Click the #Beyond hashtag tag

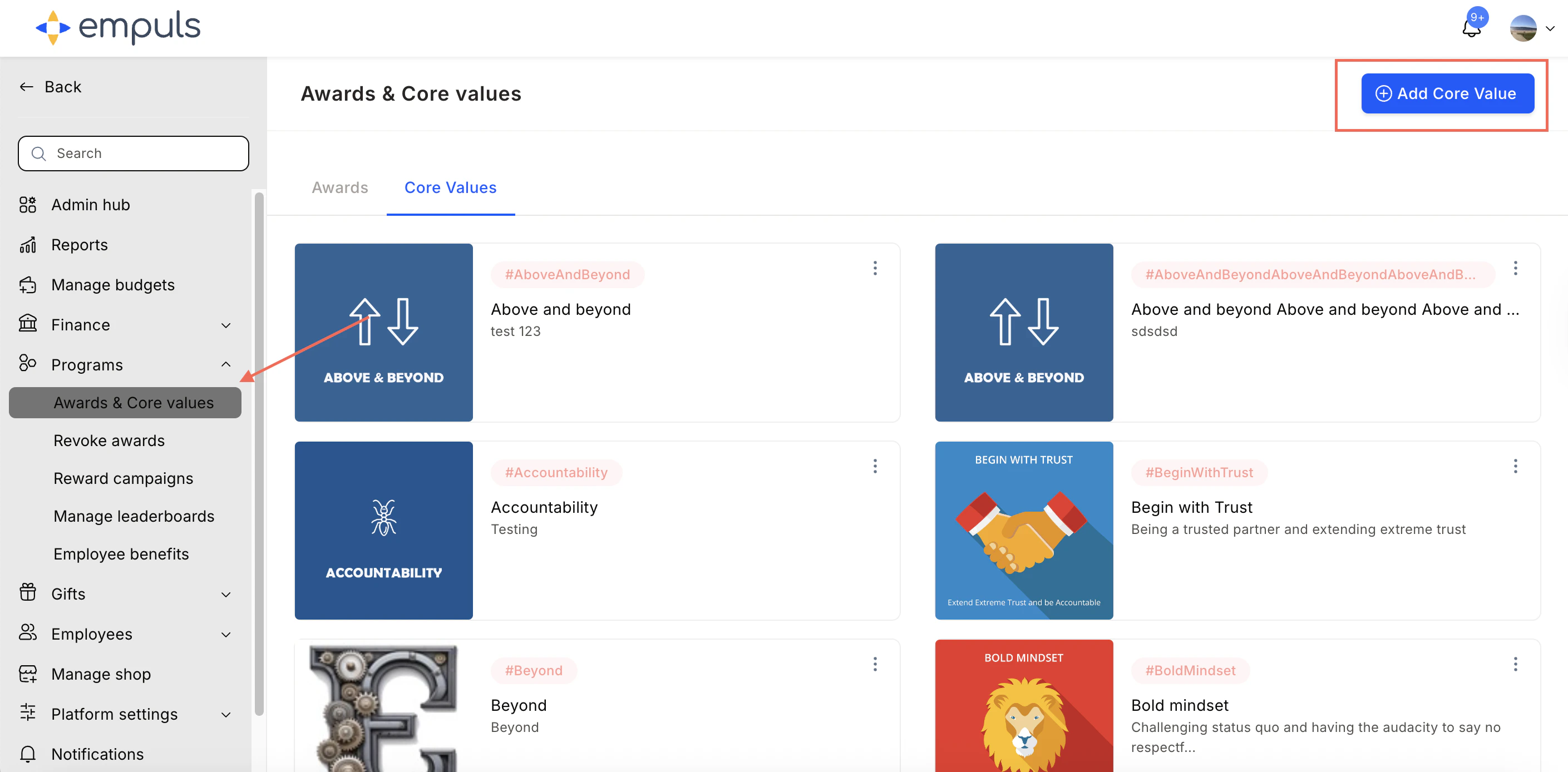coord(533,670)
